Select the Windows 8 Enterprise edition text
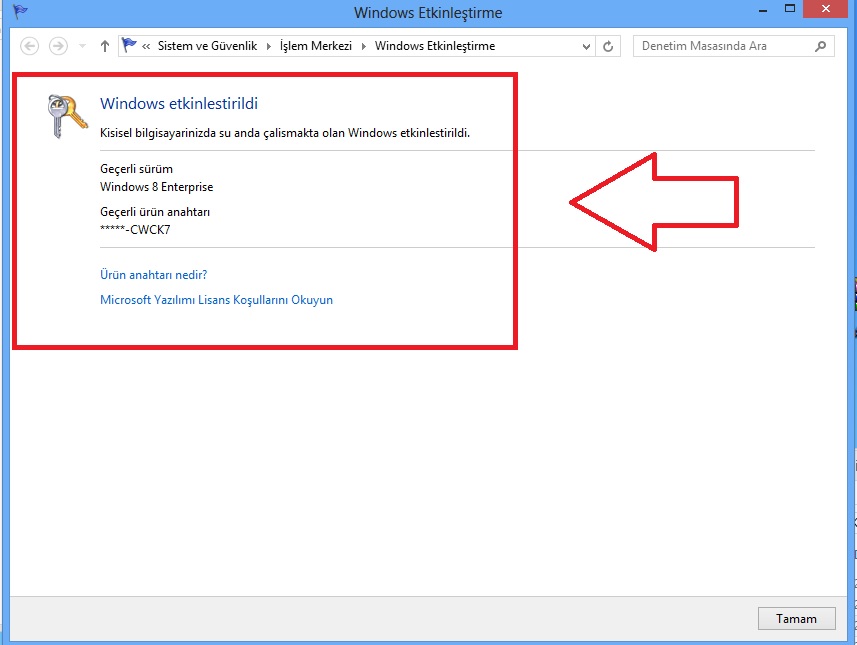 pos(156,187)
